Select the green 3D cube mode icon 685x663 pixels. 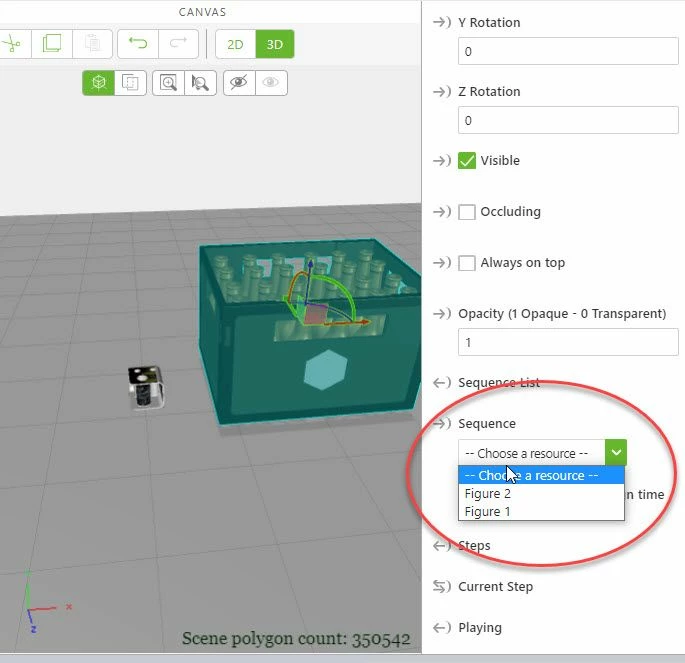pos(99,83)
